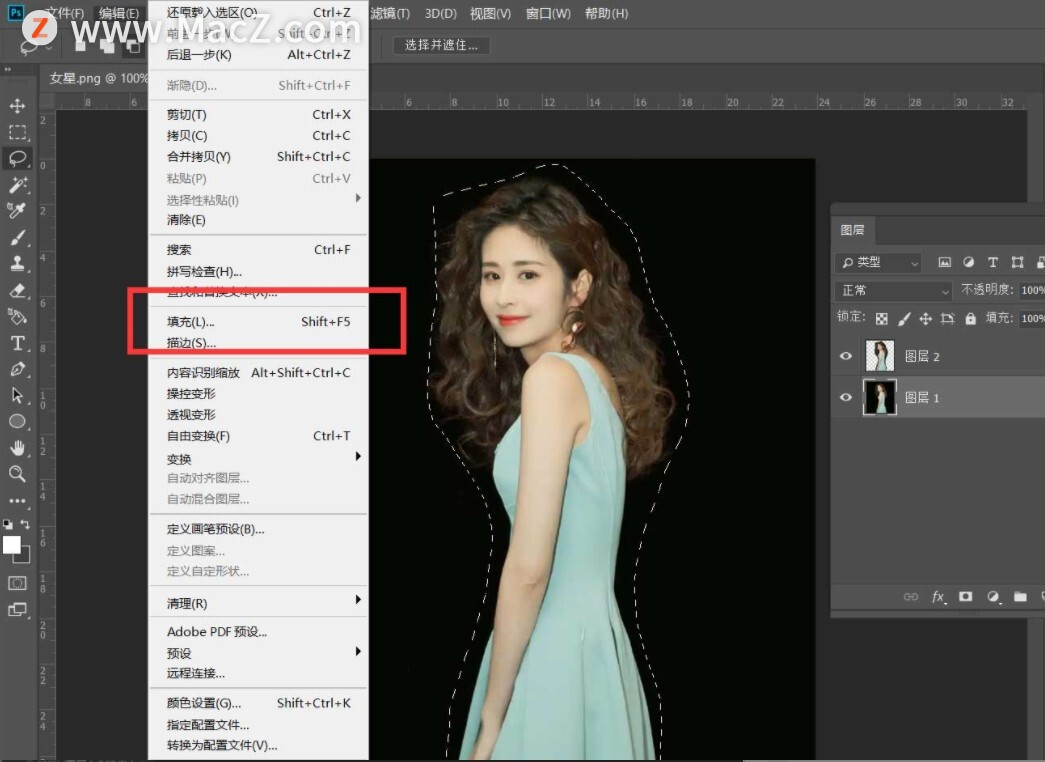Viewport: 1045px width, 762px height.
Task: Toggle lock transparent pixels
Action: point(881,319)
